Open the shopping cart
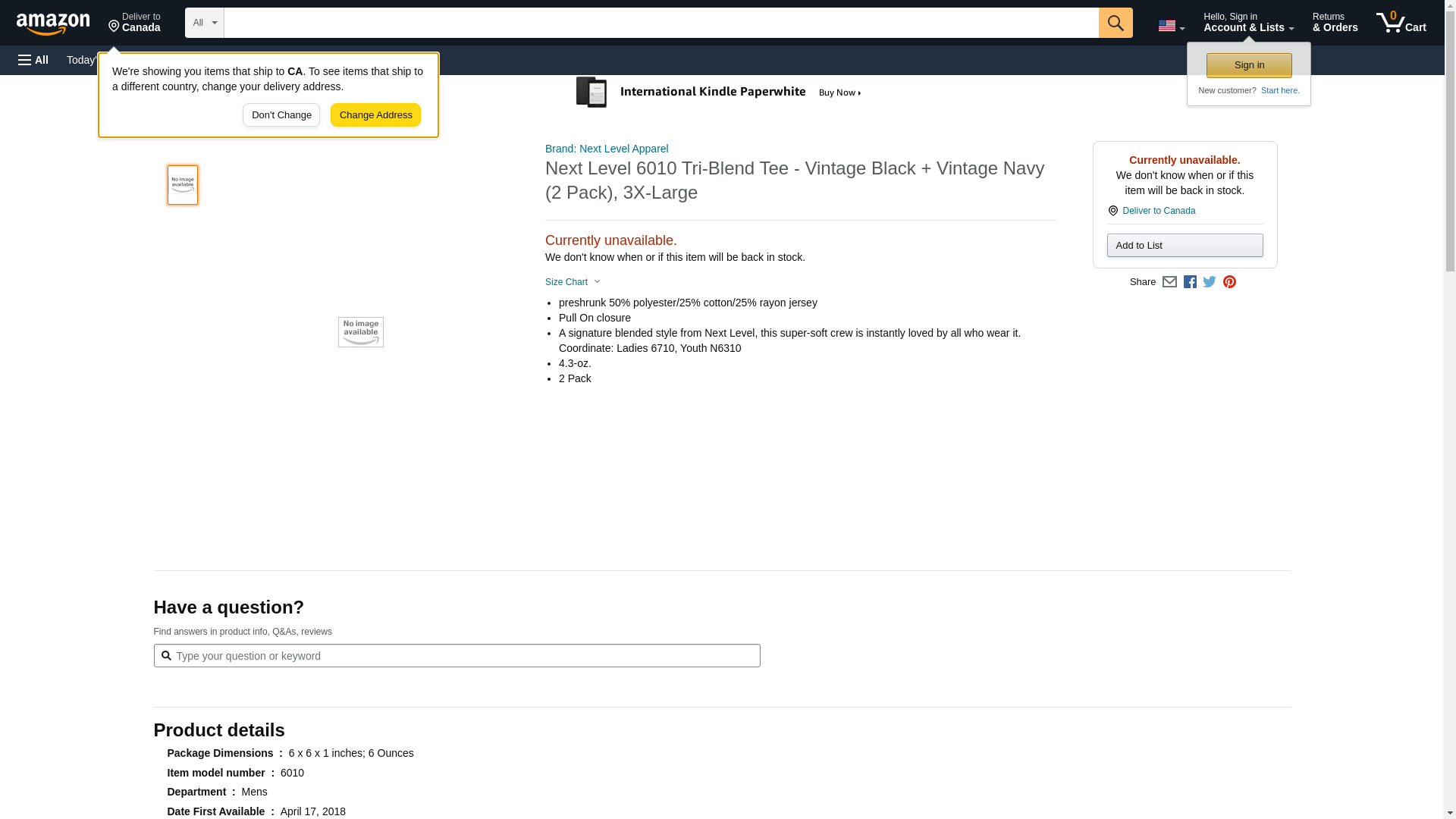1456x819 pixels. click(1401, 22)
